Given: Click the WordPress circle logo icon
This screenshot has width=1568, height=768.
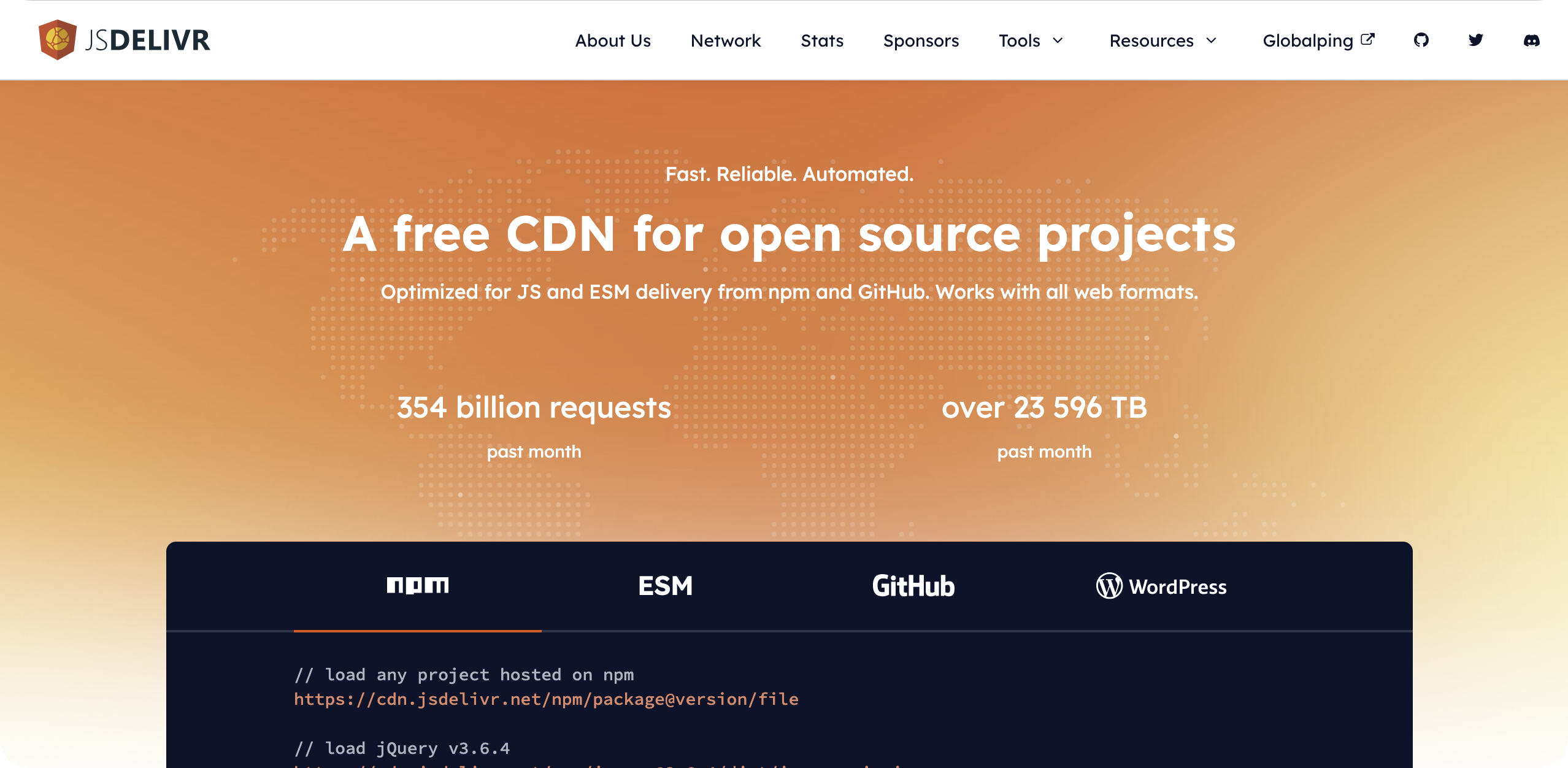Looking at the screenshot, I should tap(1109, 586).
